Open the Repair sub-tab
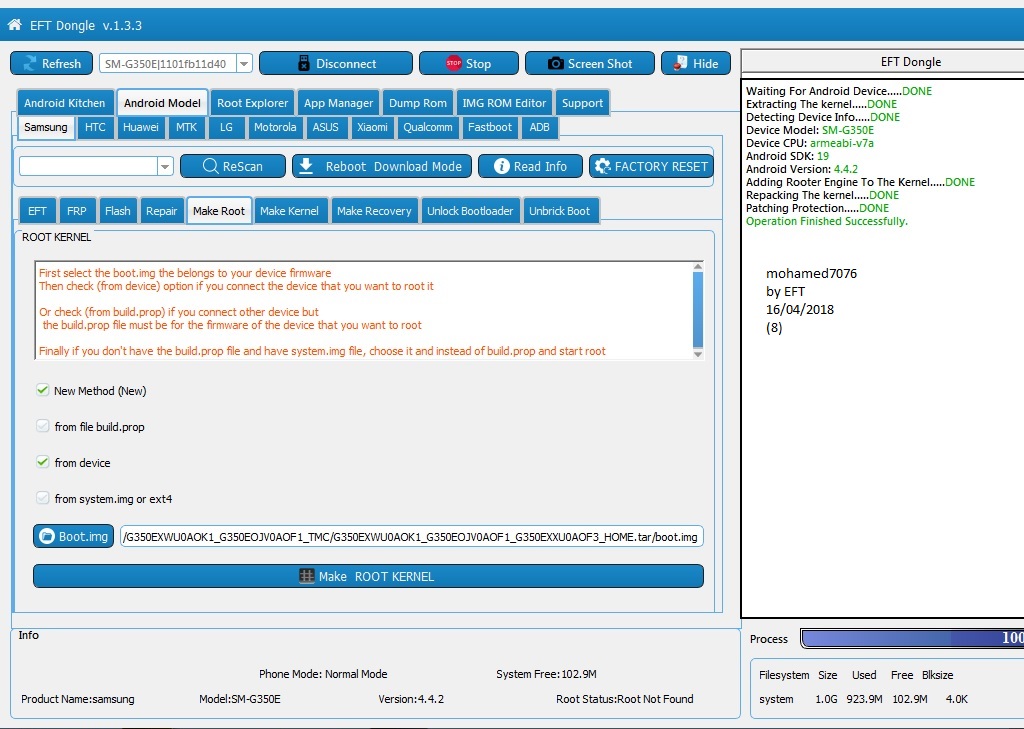Viewport: 1024px width, 729px height. pos(161,210)
